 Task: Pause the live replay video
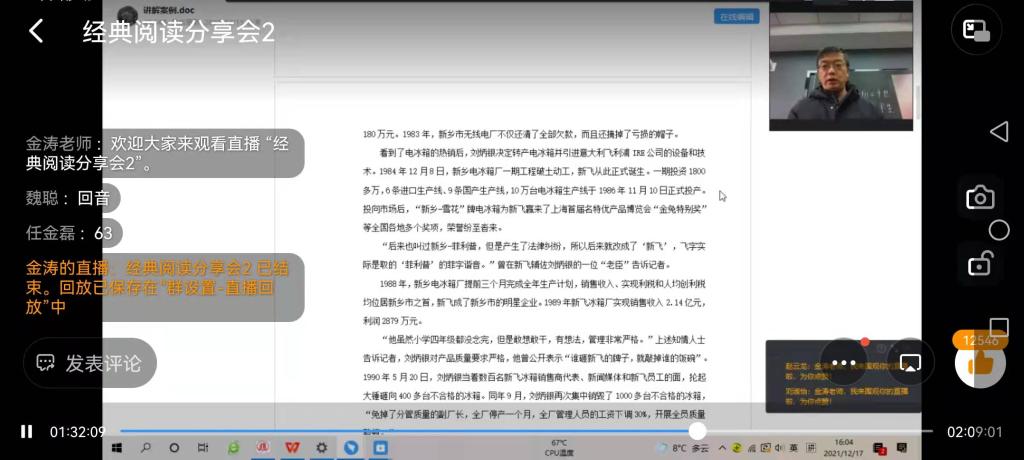point(27,432)
